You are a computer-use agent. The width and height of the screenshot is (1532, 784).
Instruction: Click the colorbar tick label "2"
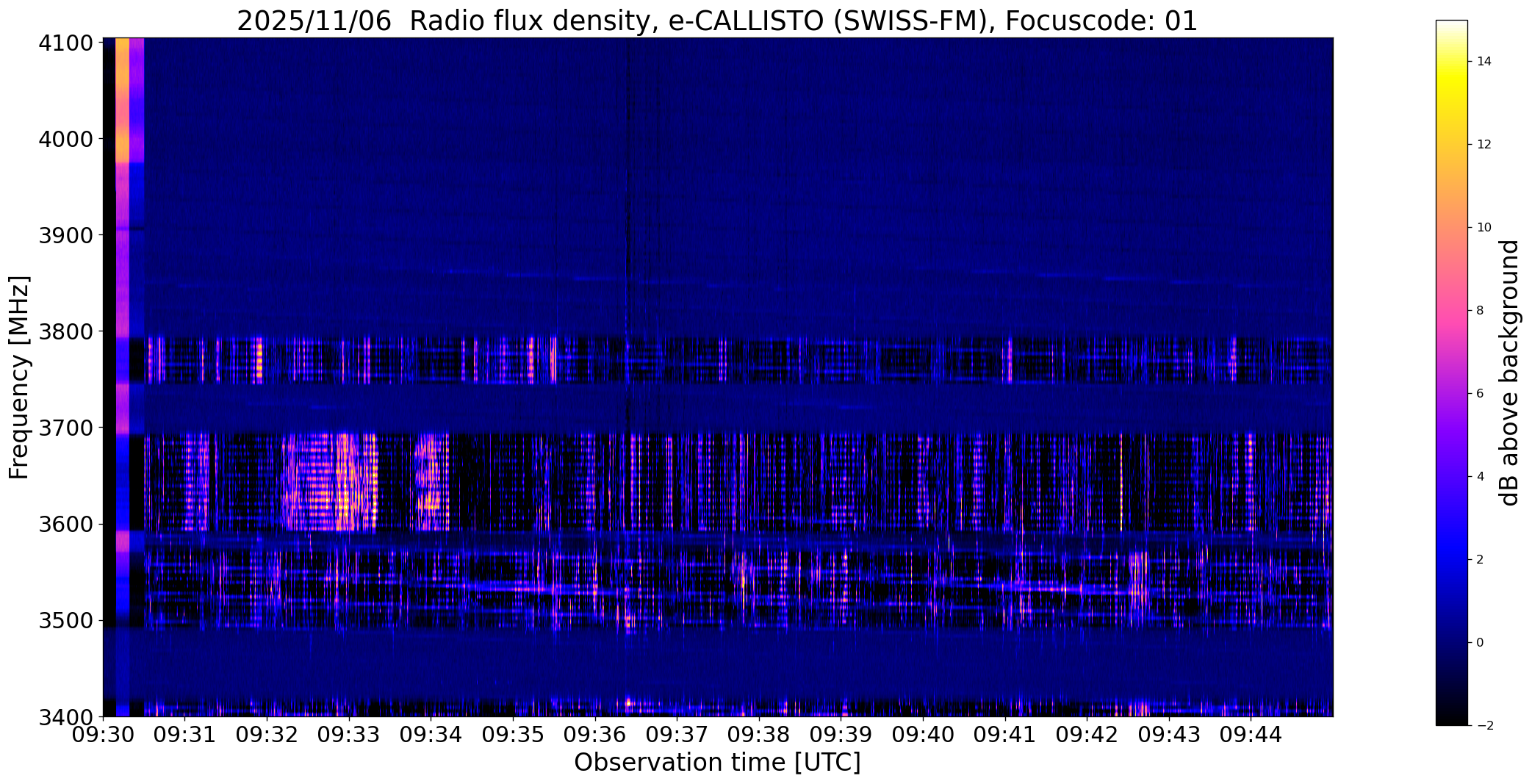[1480, 560]
